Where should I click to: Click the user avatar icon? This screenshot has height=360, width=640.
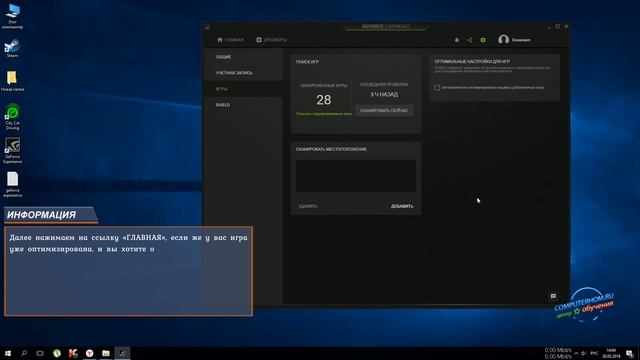[503, 40]
